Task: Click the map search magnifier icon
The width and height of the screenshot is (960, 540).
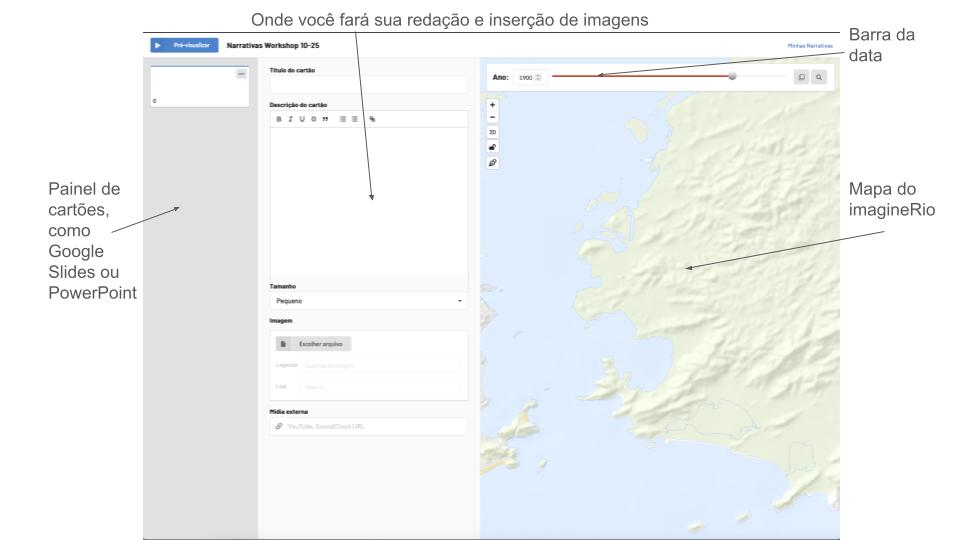Action: tap(820, 77)
